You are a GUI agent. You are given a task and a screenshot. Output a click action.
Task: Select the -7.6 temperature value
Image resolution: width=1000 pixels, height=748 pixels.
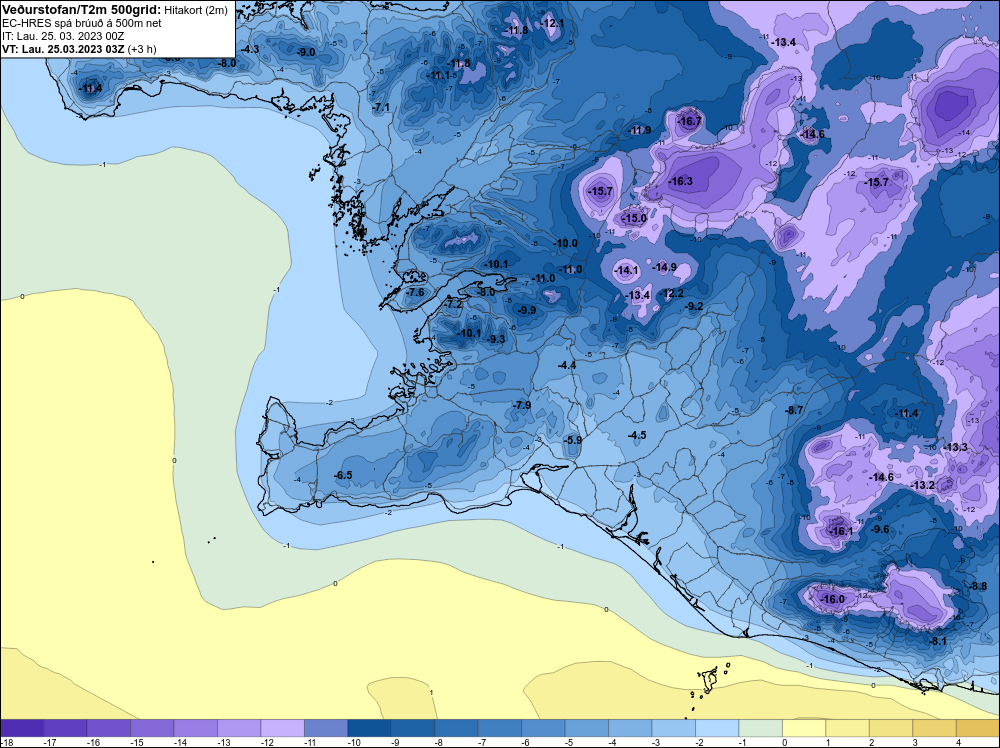(415, 292)
